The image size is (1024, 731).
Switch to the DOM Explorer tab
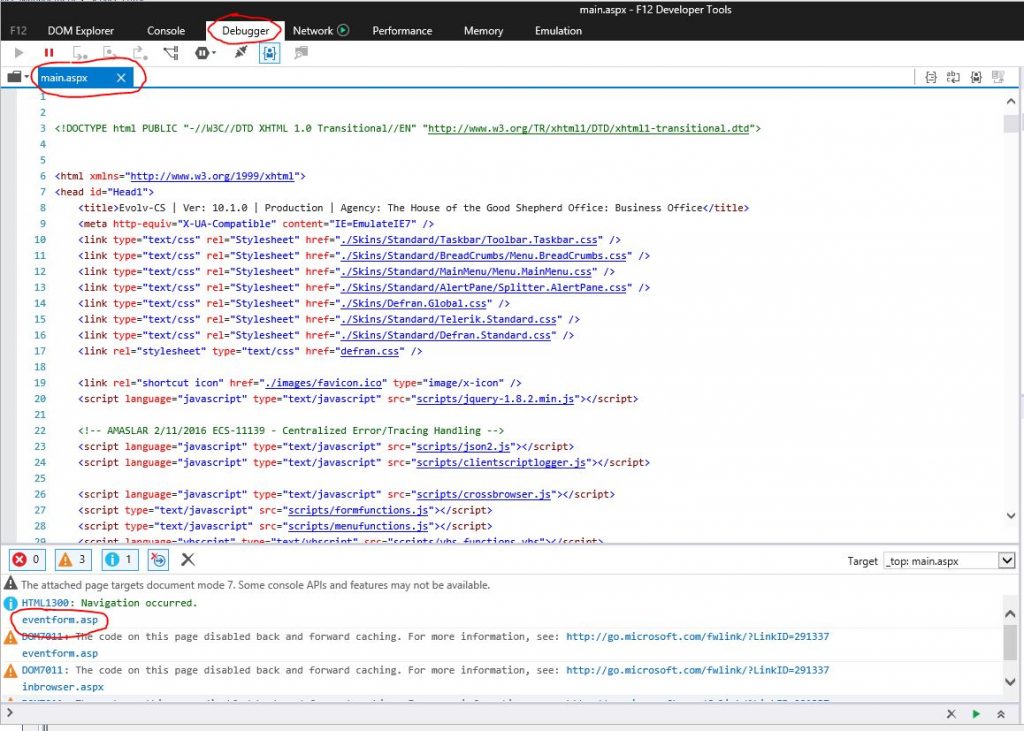(x=81, y=31)
